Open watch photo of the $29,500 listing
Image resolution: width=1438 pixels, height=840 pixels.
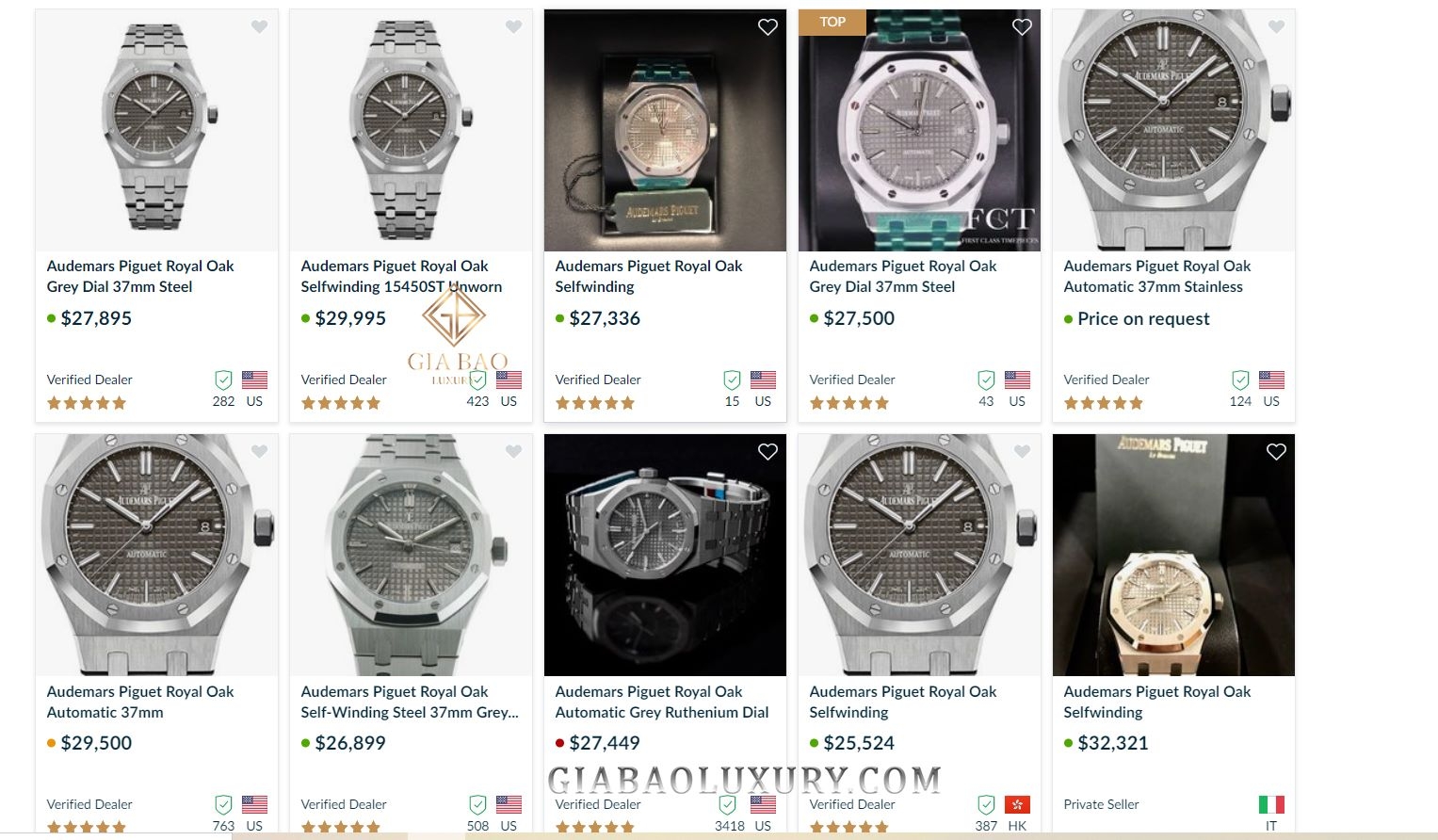156,555
